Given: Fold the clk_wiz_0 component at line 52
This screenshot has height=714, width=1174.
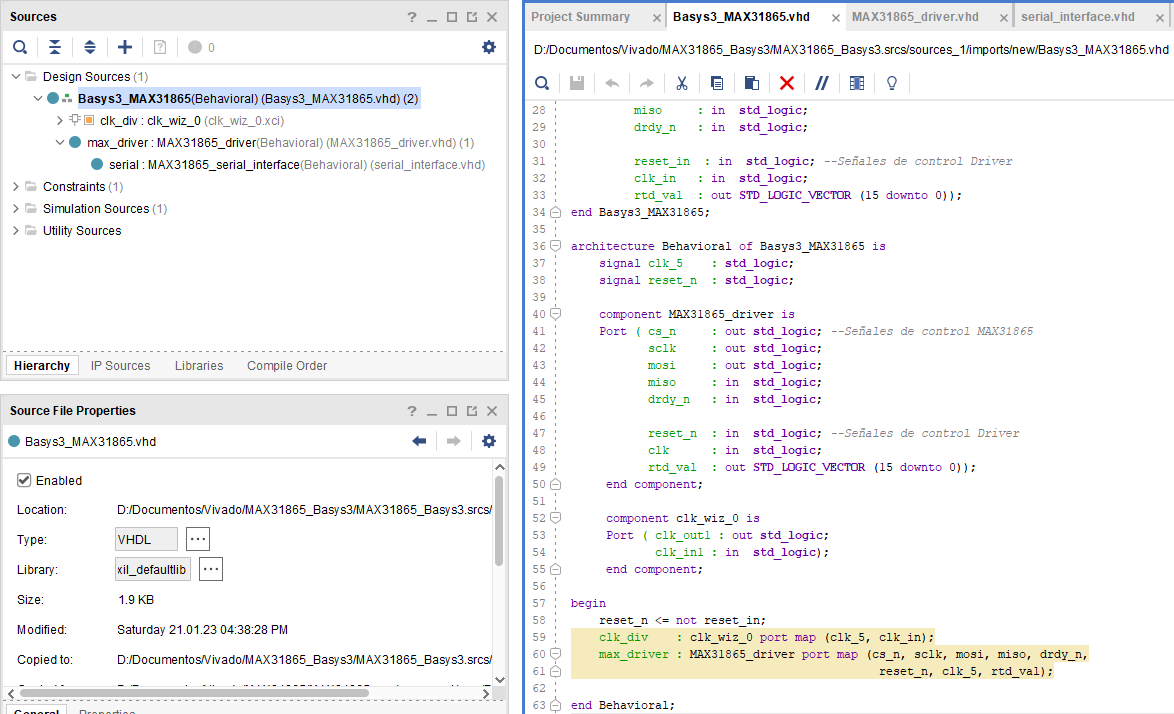Looking at the screenshot, I should tap(556, 518).
